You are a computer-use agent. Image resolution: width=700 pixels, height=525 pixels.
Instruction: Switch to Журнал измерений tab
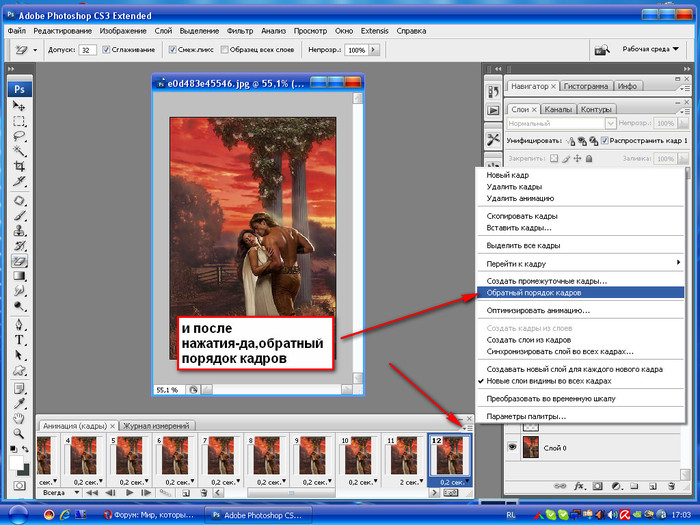coord(156,426)
